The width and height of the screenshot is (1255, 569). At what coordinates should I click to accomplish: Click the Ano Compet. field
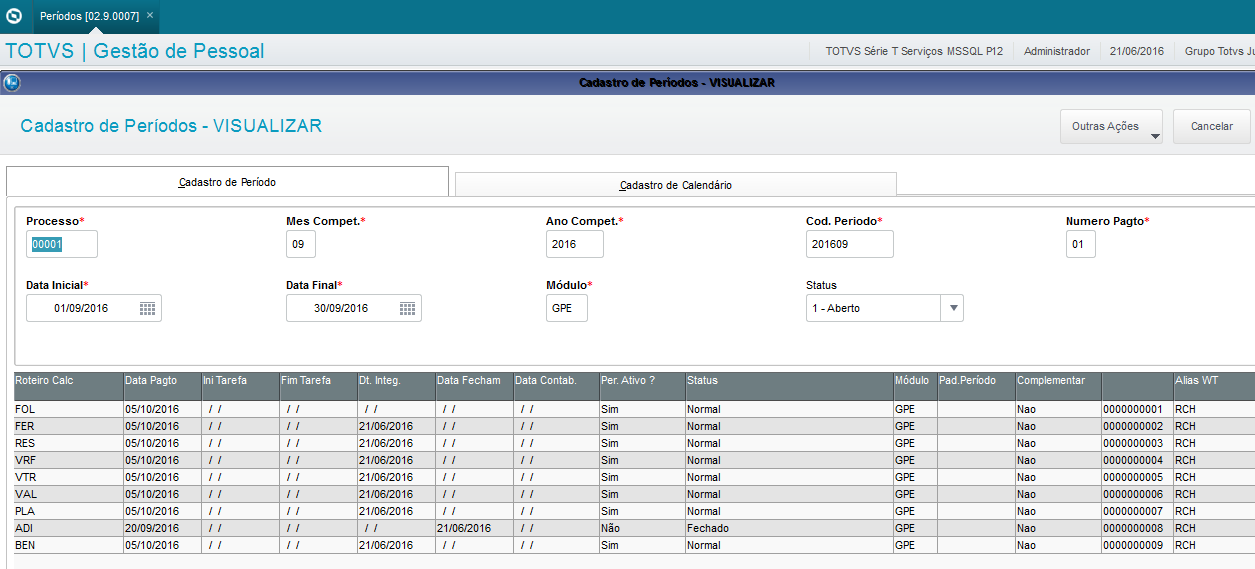(575, 244)
